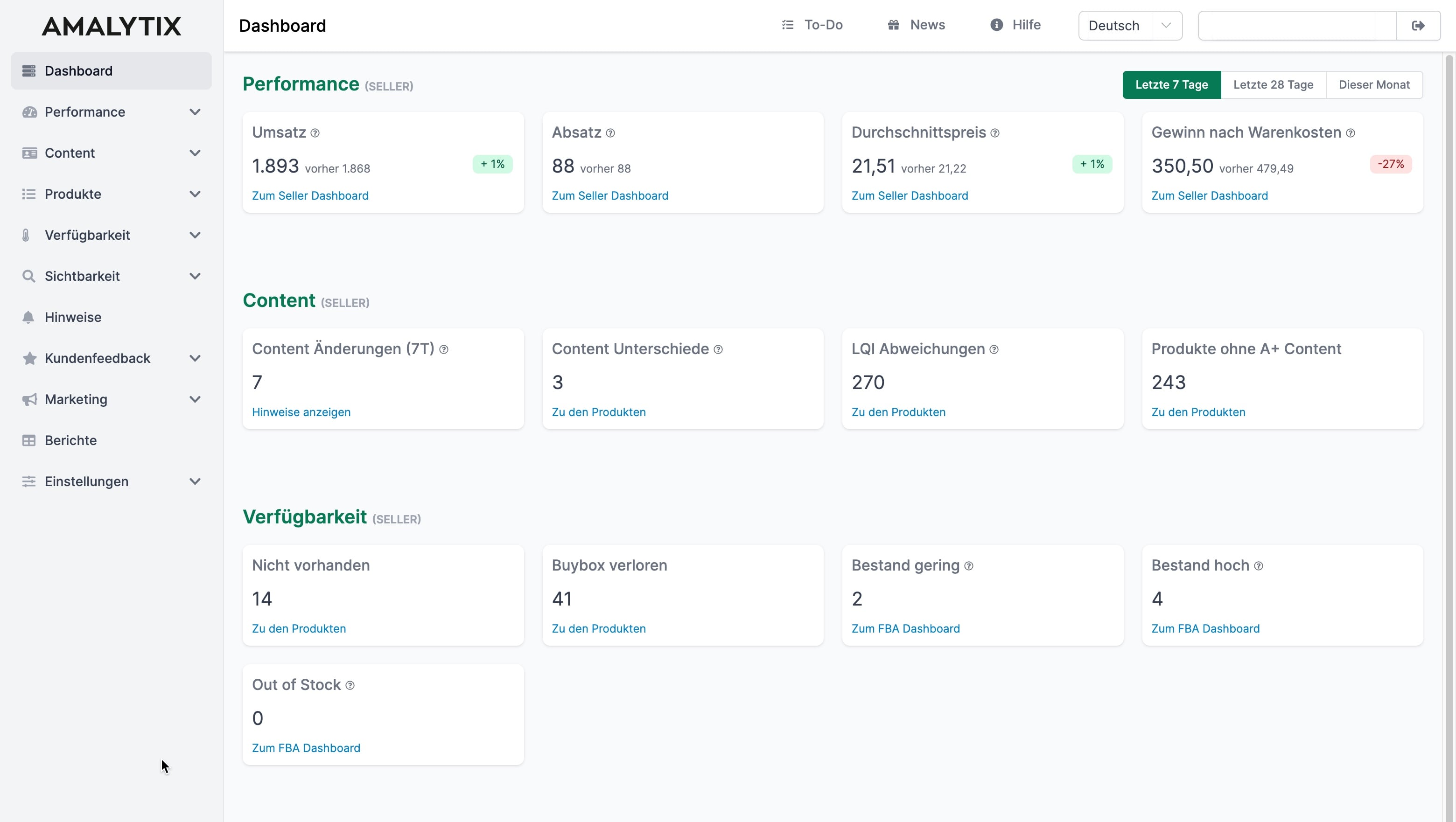Click the Dashboard sidebar icon

(x=29, y=70)
